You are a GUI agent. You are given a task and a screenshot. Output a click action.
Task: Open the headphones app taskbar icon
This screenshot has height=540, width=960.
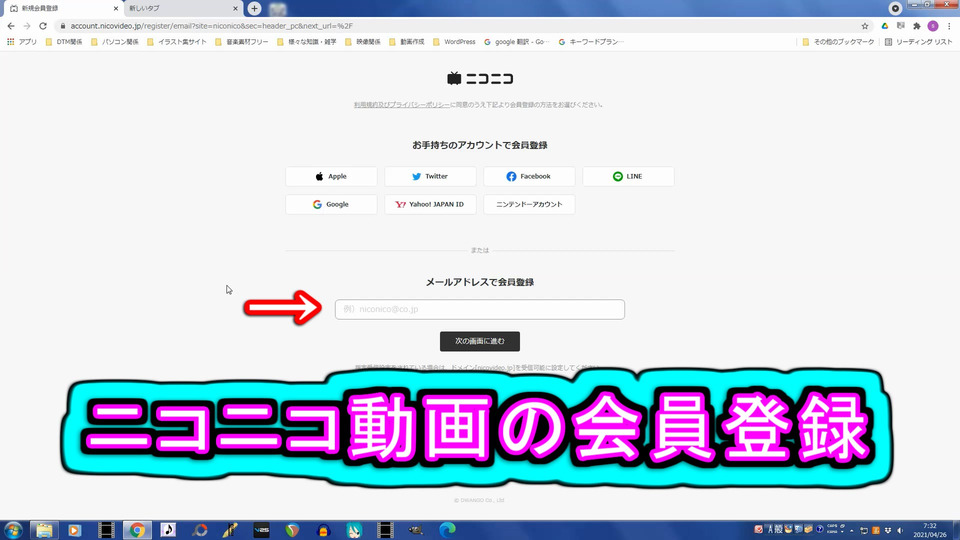[323, 530]
